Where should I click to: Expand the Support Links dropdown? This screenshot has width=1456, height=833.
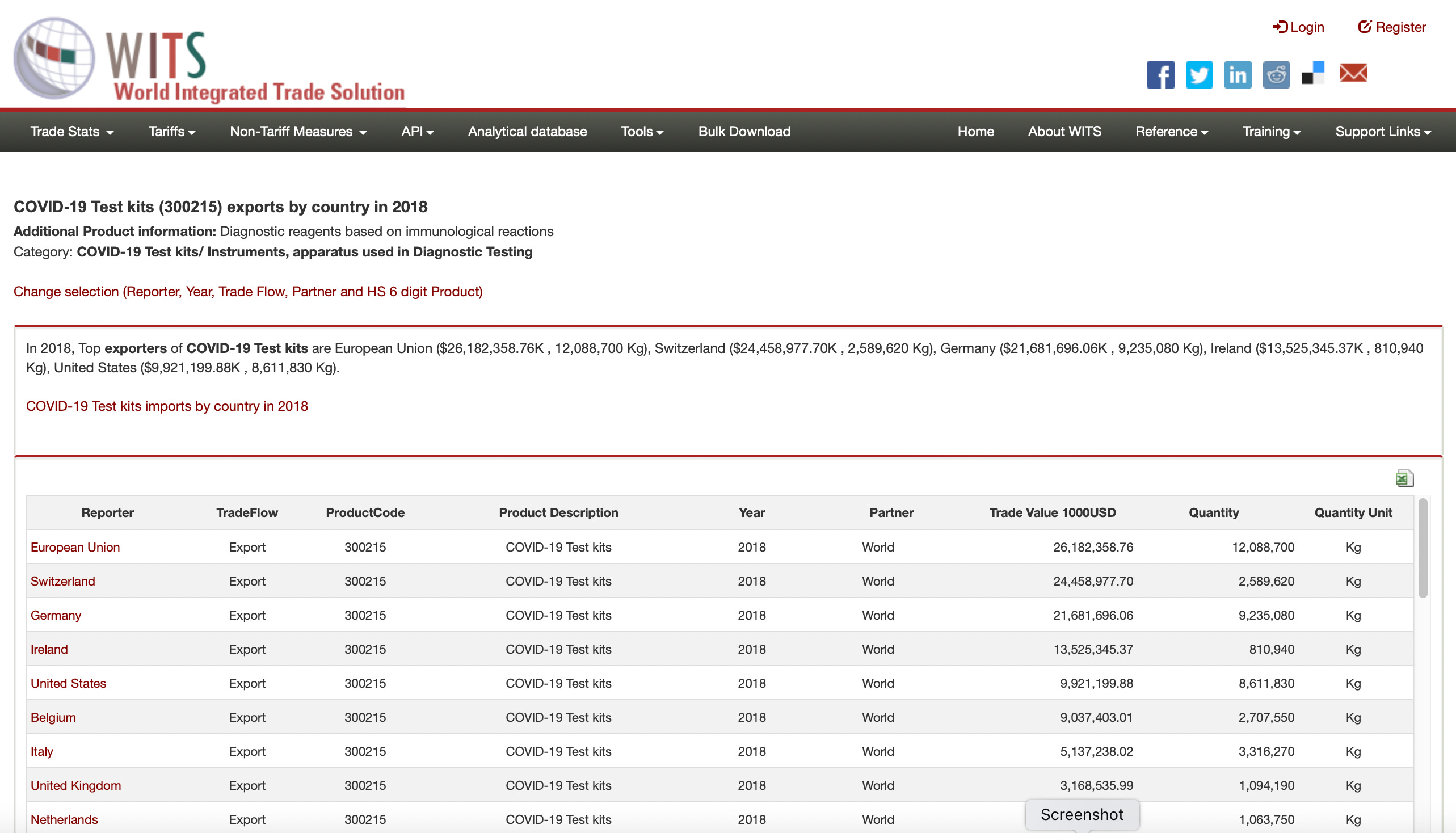[x=1383, y=132]
